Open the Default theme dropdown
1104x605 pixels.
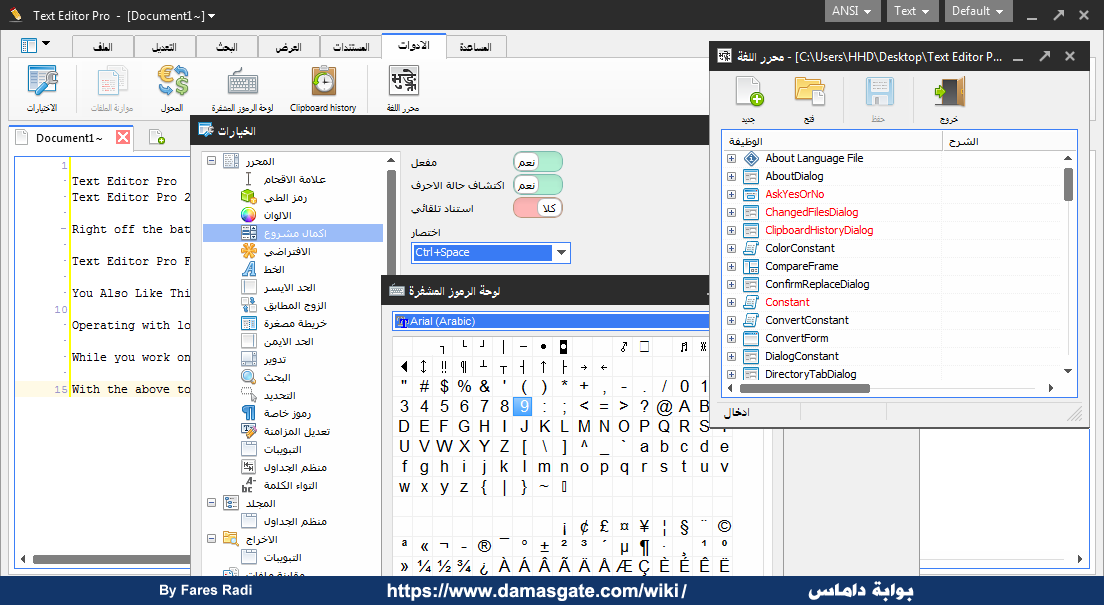(979, 11)
